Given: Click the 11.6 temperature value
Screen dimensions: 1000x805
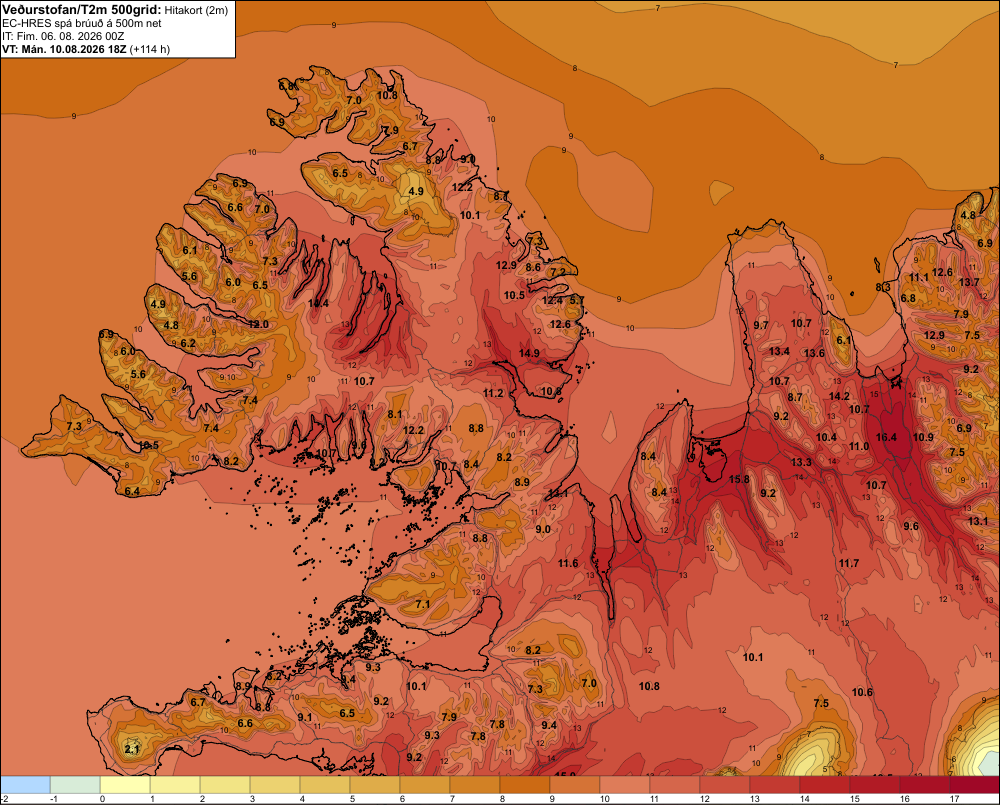Looking at the screenshot, I should pos(568,563).
